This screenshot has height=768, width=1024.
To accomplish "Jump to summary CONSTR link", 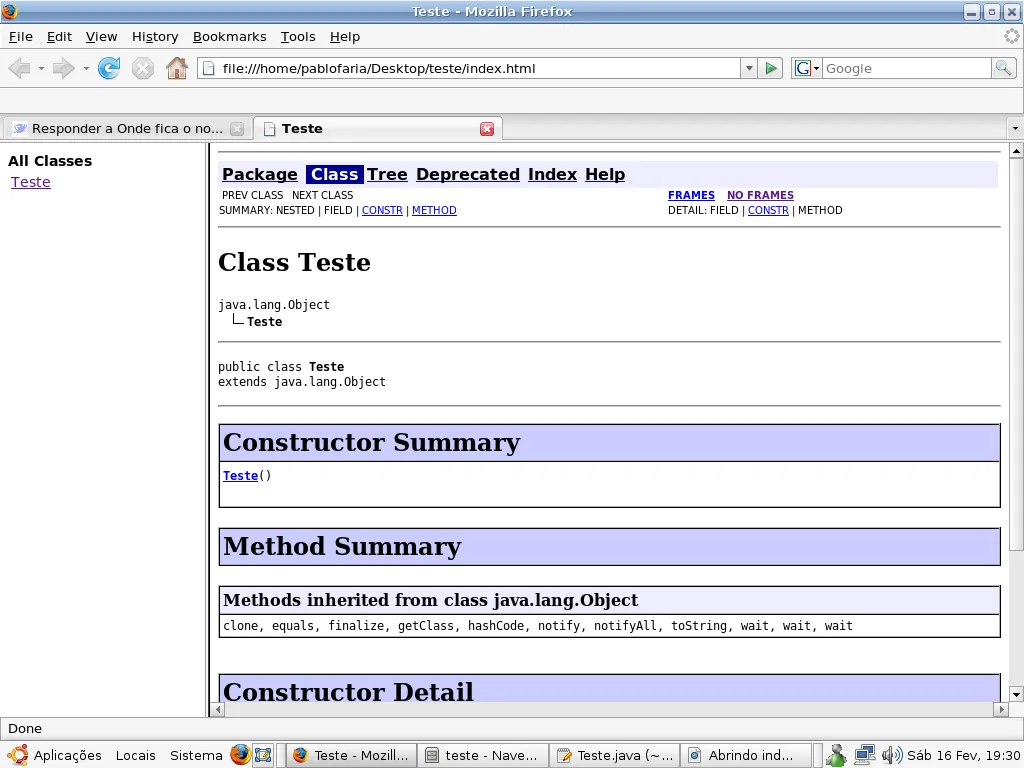I will coord(382,210).
